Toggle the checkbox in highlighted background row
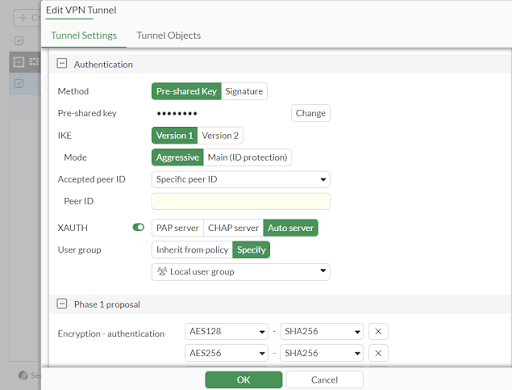The height and width of the screenshot is (390, 512). coord(19,83)
